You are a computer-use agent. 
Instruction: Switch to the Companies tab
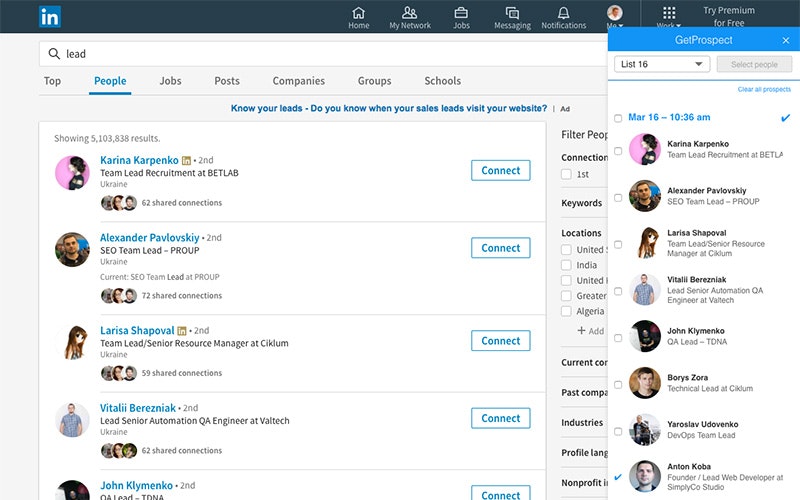point(298,81)
